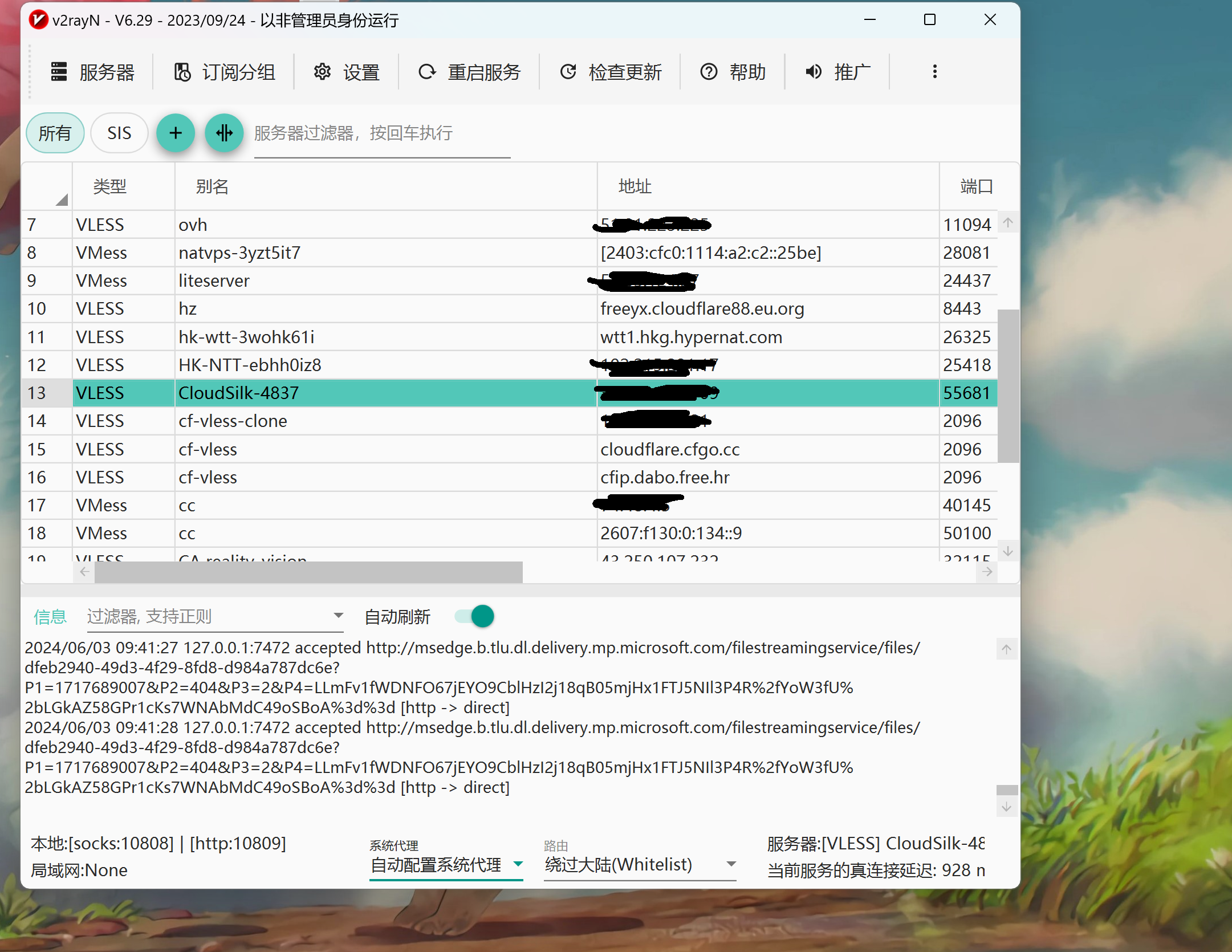Screen dimensions: 1232x952
Task: Click address cloudflare.cfgo.cc
Action: (670, 449)
